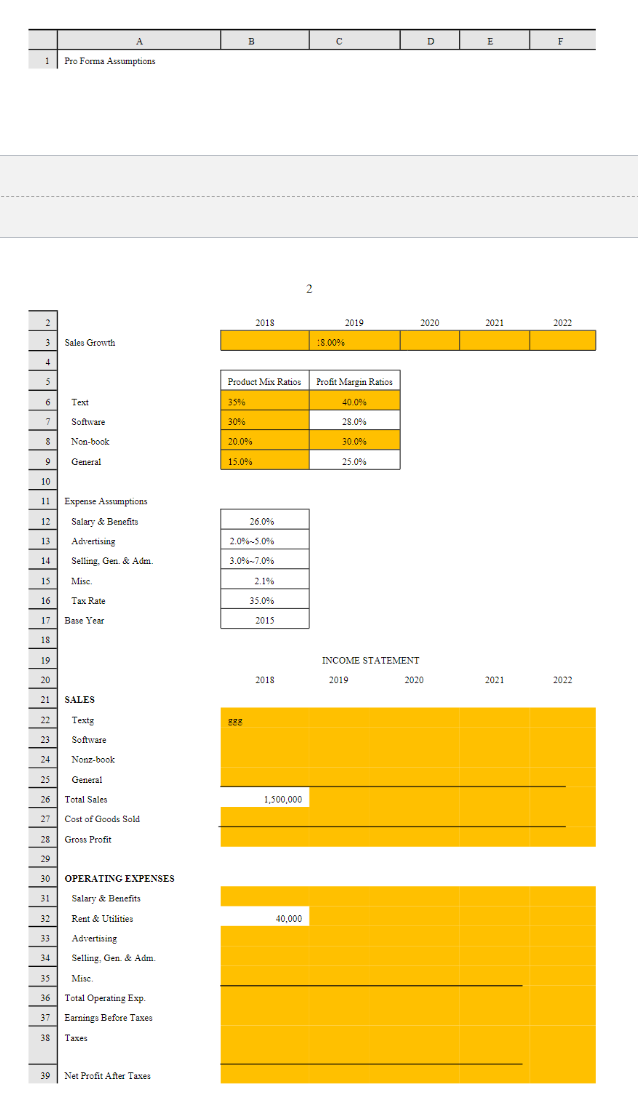Screen dimensions: 638x1106
Task: Click the 'Non-book' label in row 8
Action: [x=90, y=442]
